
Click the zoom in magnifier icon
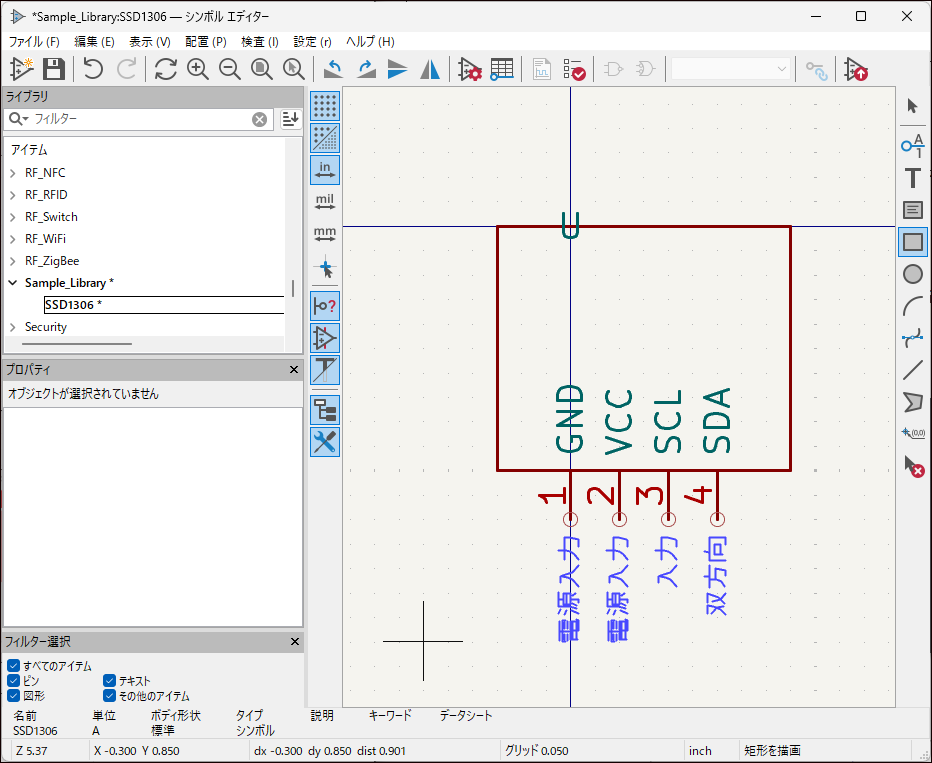[x=198, y=69]
